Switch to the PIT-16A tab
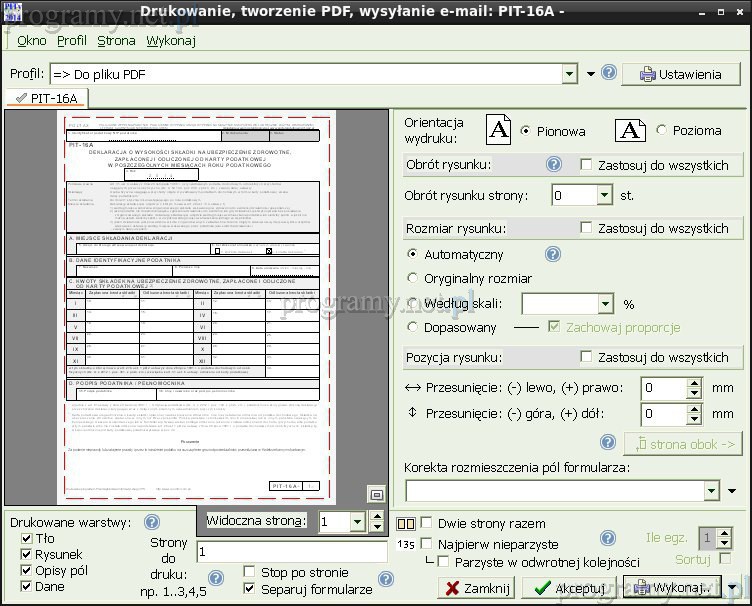Image resolution: width=752 pixels, height=606 pixels. 47,98
